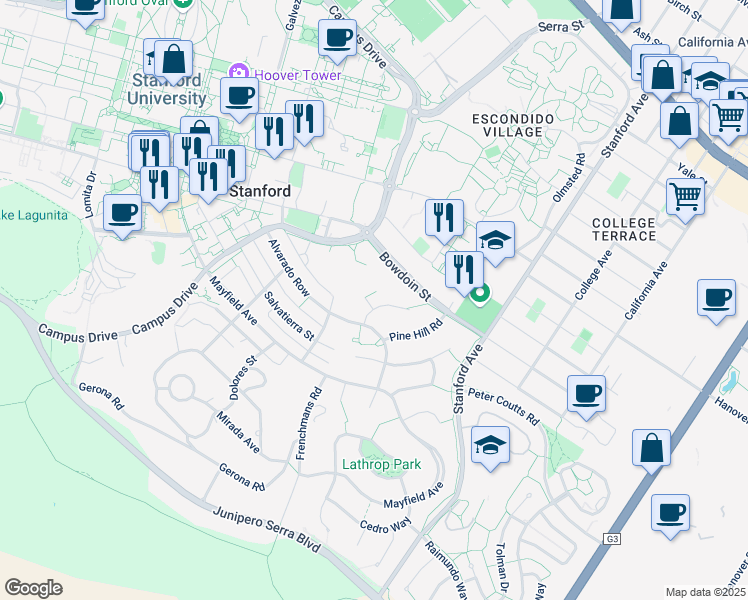The height and width of the screenshot is (600, 748).
Task: Select the Frenchmans Rd label
Action: point(309,424)
